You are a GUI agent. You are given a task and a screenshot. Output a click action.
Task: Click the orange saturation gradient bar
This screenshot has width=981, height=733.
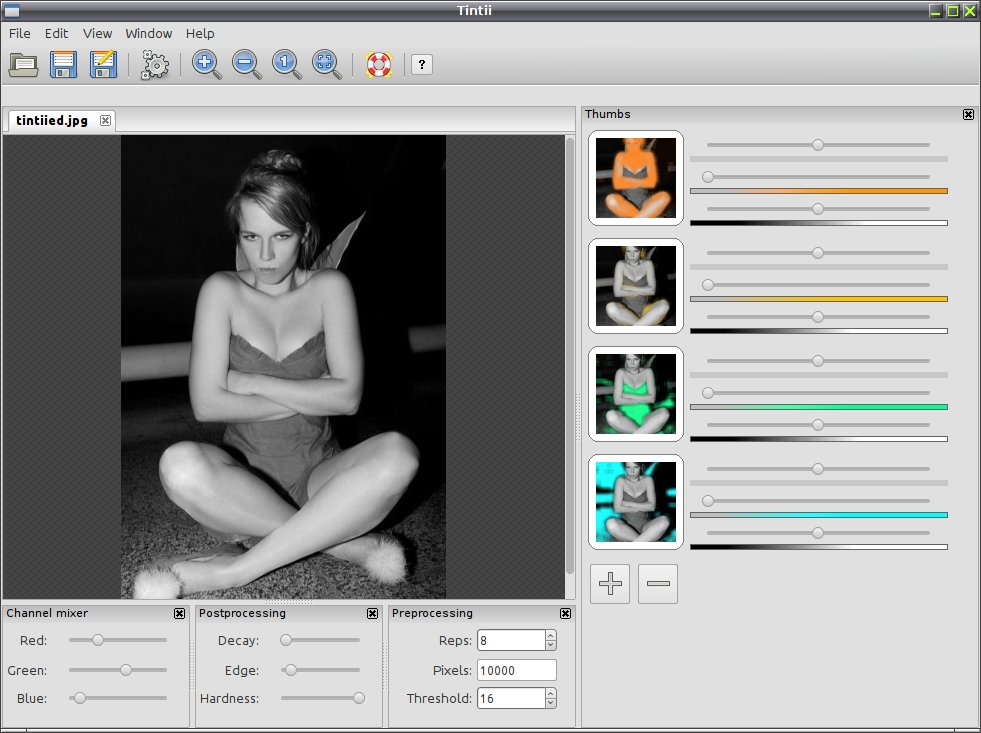(819, 191)
